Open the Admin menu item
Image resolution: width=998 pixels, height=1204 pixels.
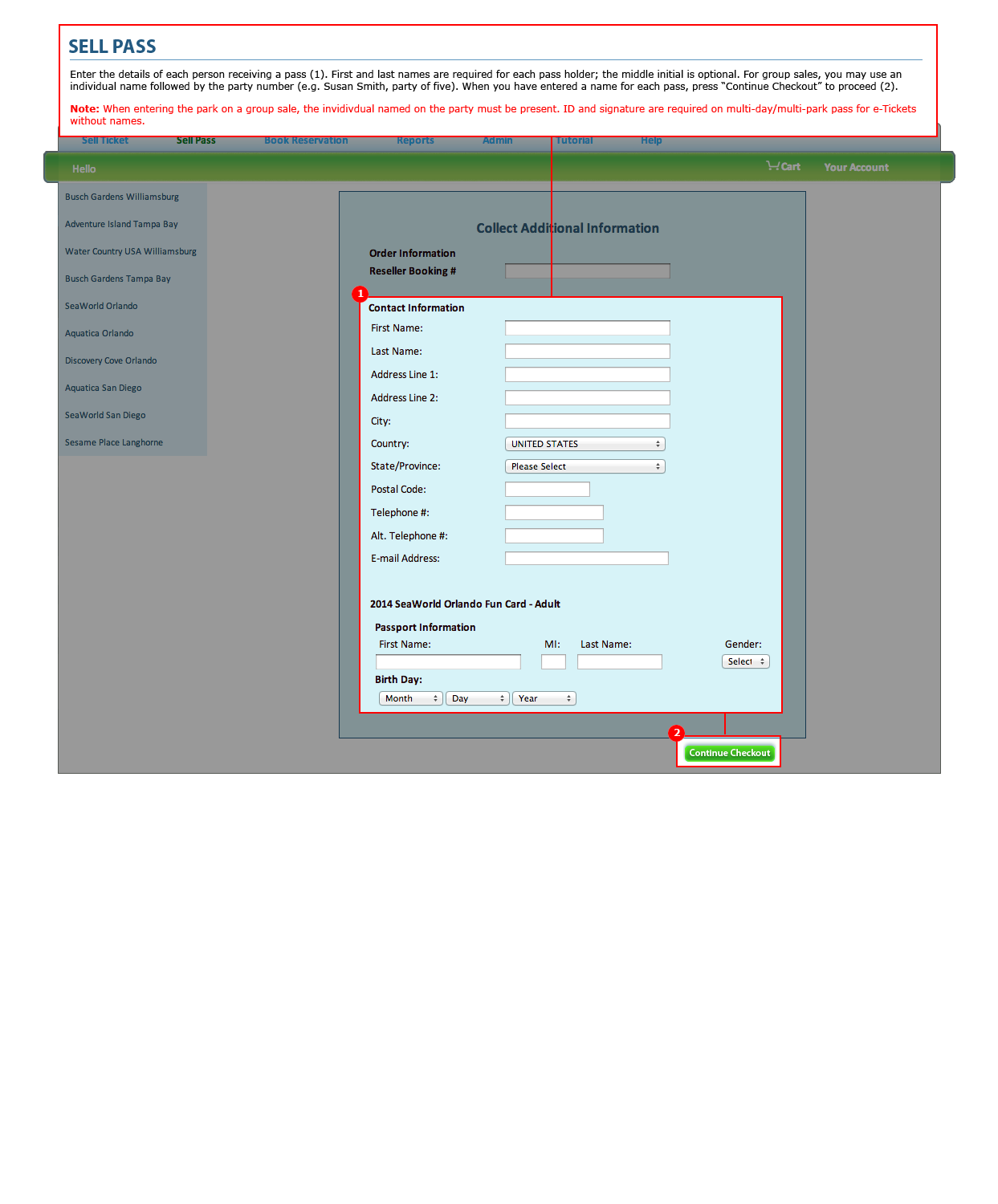click(x=498, y=140)
